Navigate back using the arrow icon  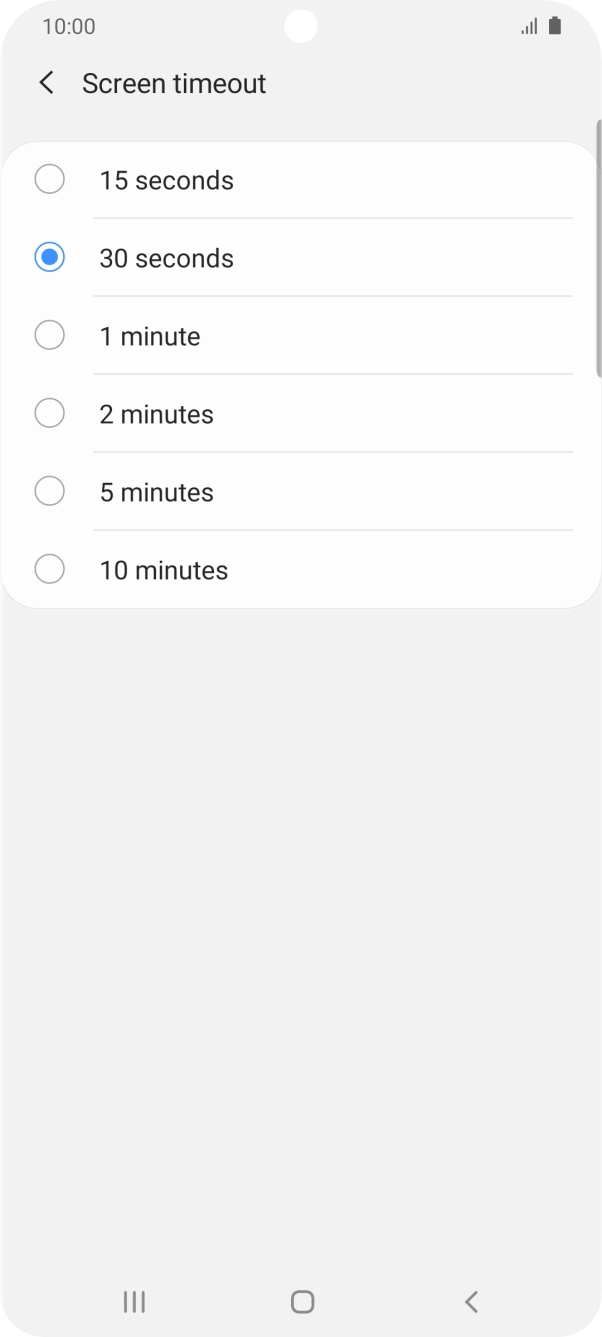(x=46, y=83)
